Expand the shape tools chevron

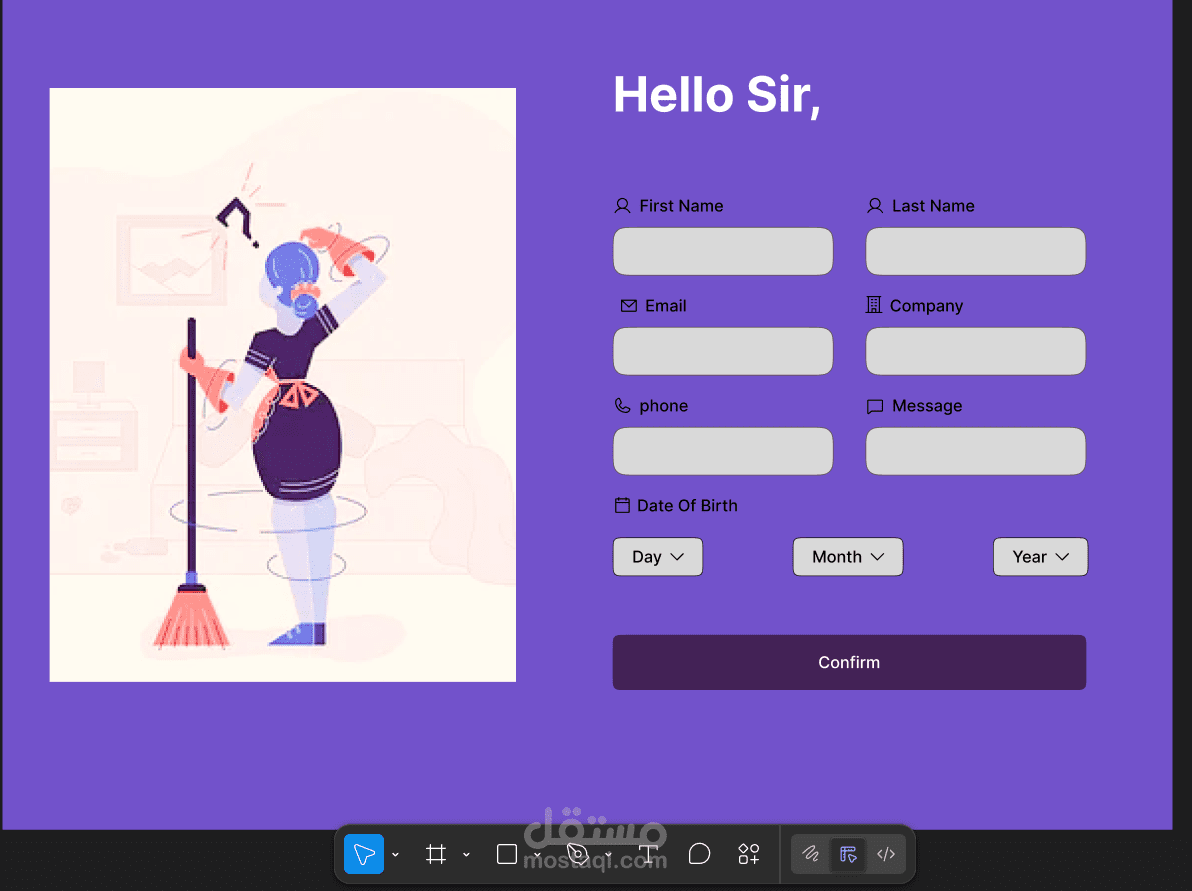click(x=537, y=855)
